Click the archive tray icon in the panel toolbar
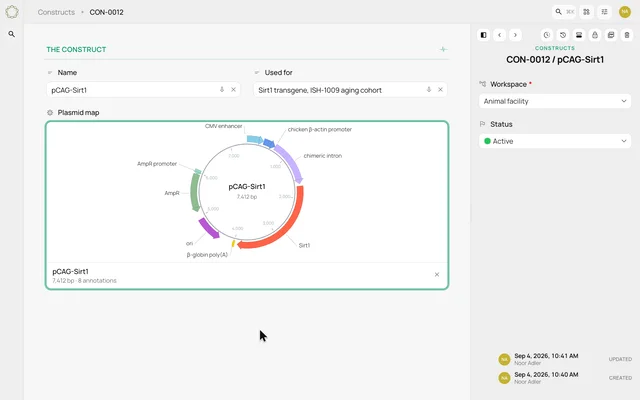The width and height of the screenshot is (640, 400). (579, 35)
